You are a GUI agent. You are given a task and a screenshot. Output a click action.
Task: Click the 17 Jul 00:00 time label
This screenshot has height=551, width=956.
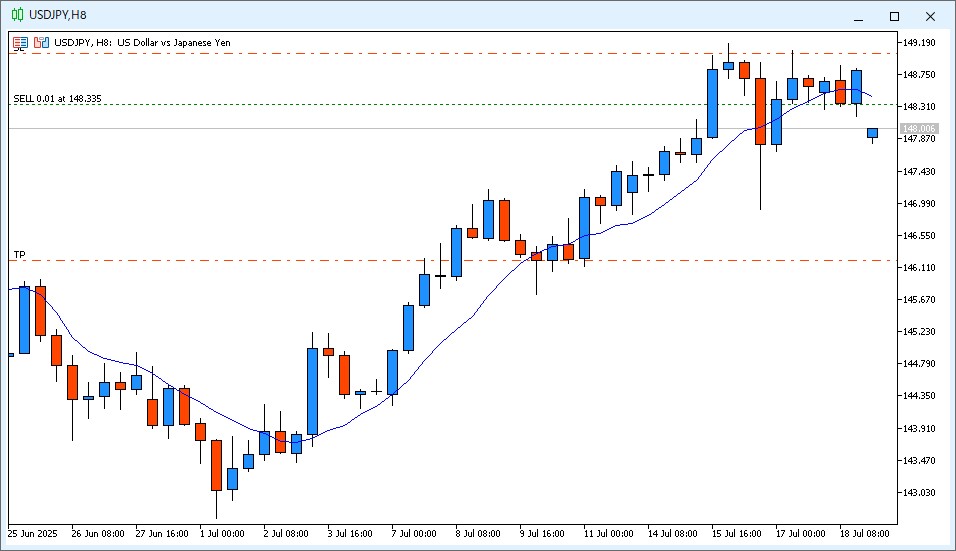pos(801,534)
